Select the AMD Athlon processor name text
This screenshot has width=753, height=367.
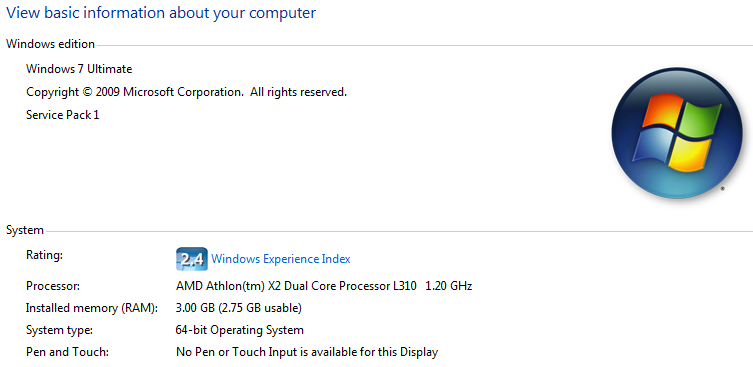coord(296,286)
